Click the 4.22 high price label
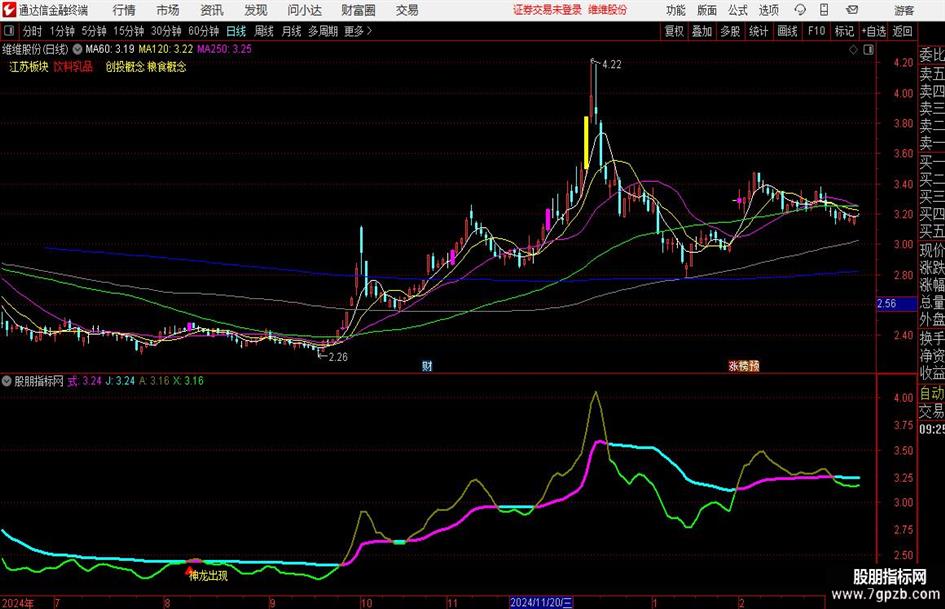945x609 pixels. [x=611, y=64]
